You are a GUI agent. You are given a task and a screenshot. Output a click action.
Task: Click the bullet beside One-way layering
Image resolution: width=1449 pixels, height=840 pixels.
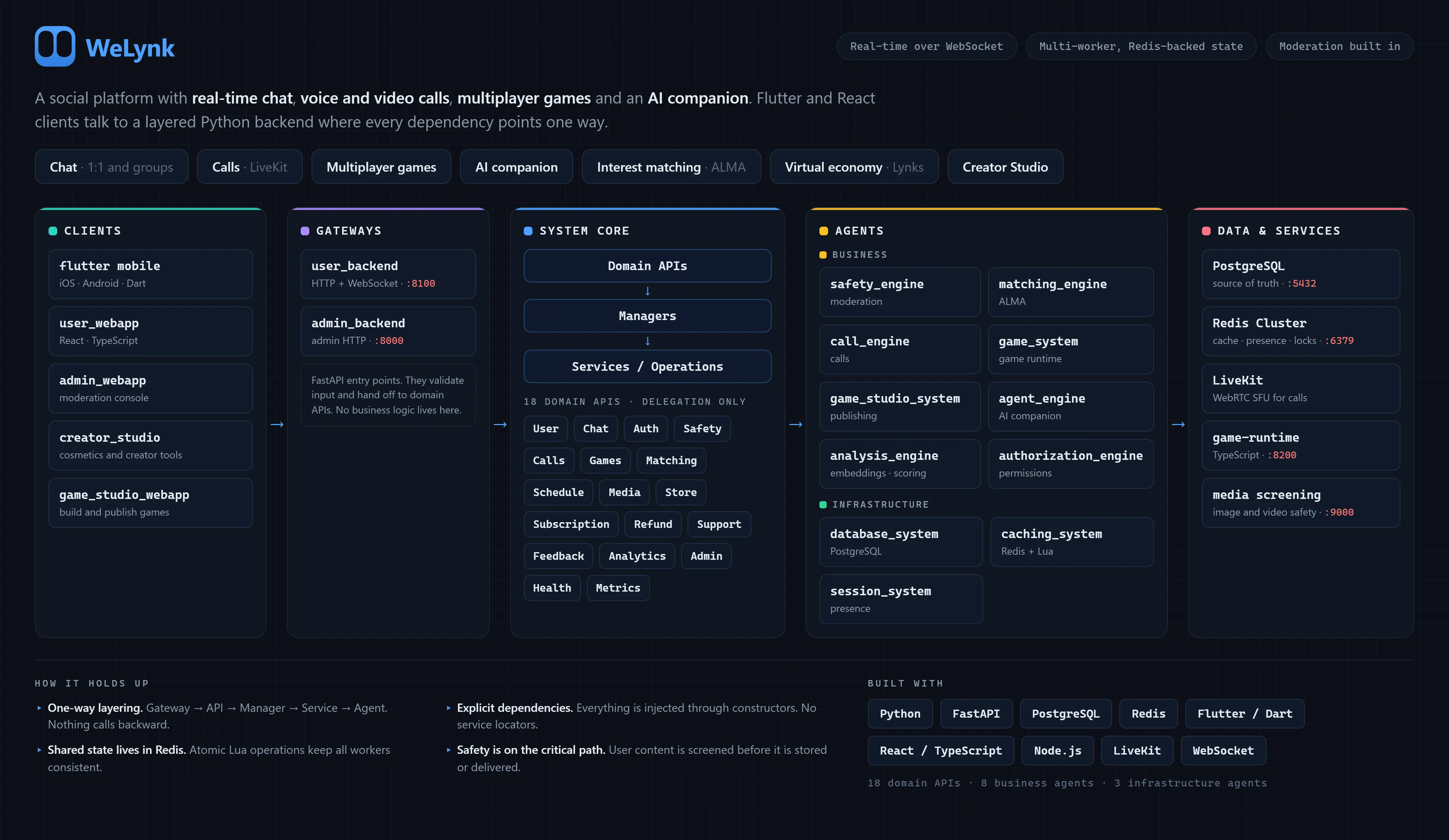(x=39, y=708)
